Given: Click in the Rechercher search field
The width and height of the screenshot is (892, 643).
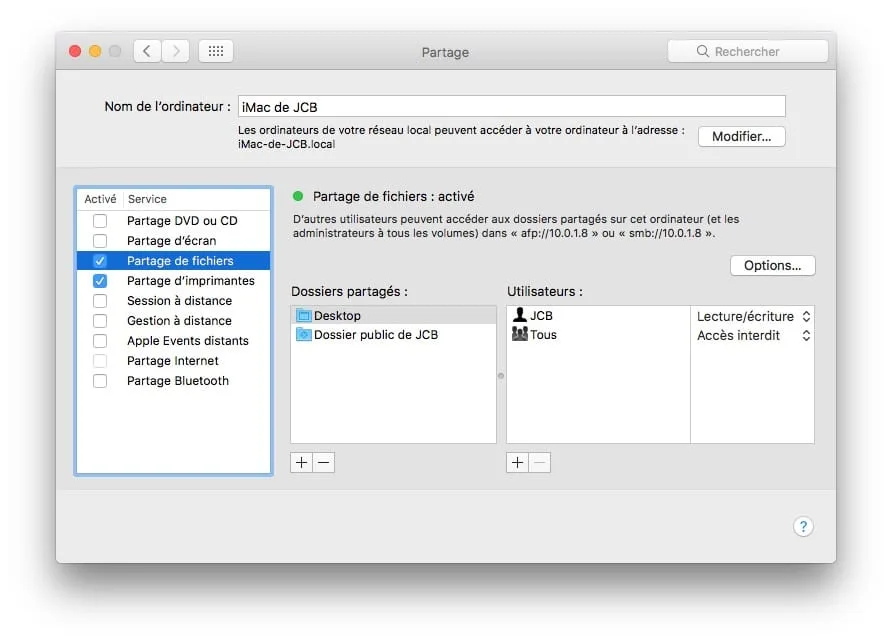Looking at the screenshot, I should pyautogui.click(x=748, y=51).
